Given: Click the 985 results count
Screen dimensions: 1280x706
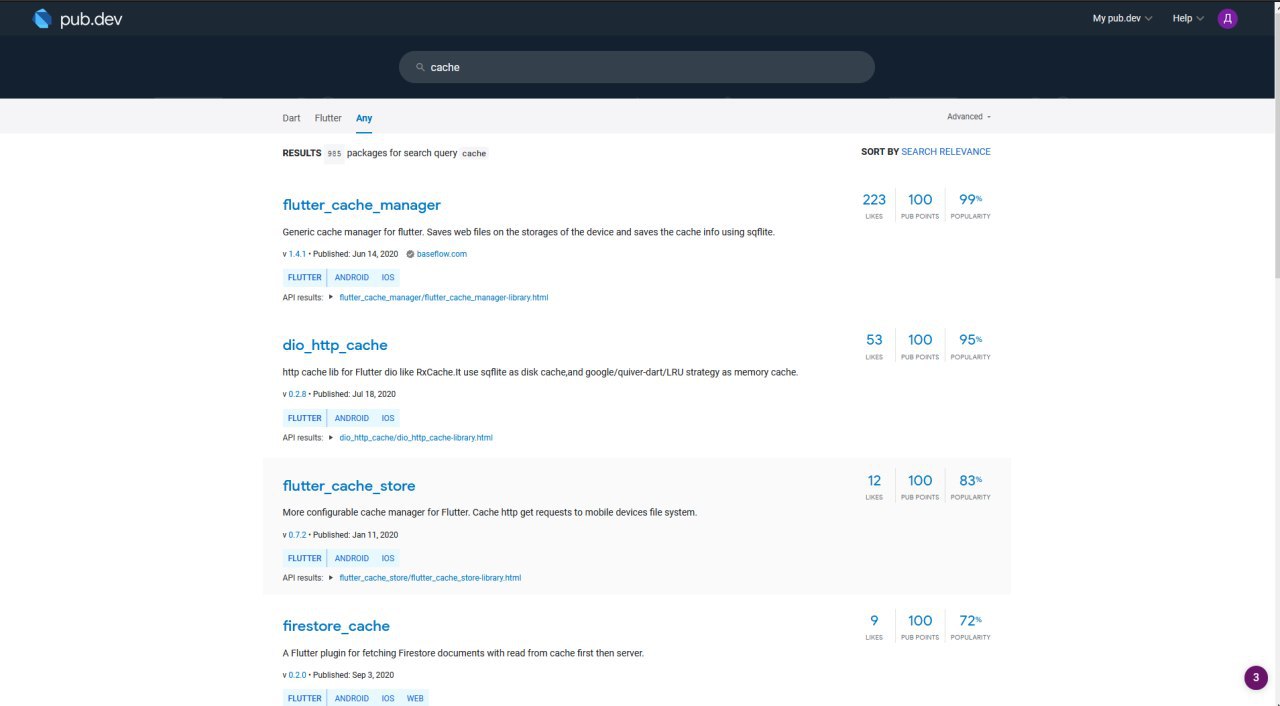Looking at the screenshot, I should pos(334,153).
